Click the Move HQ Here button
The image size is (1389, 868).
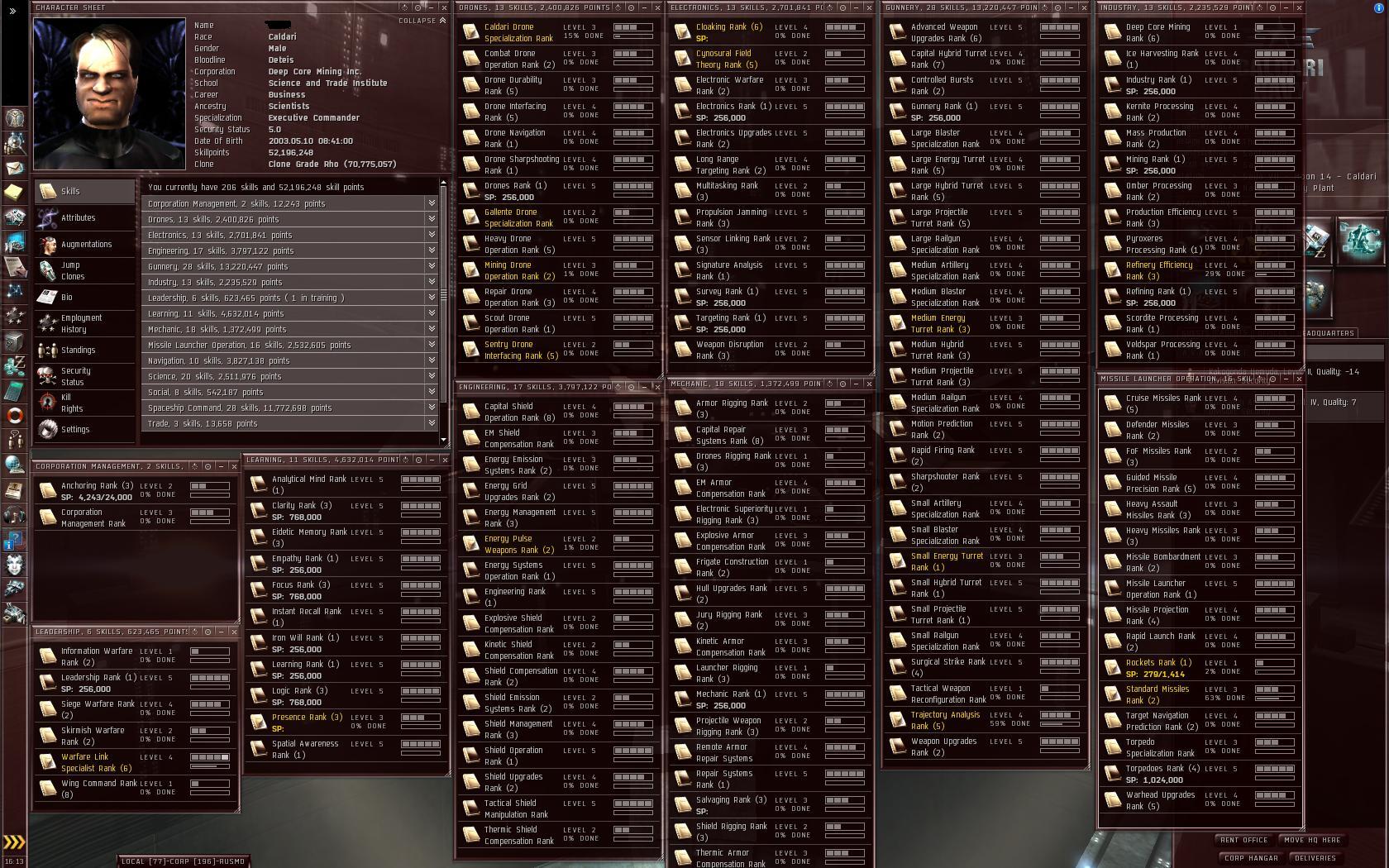point(1312,840)
